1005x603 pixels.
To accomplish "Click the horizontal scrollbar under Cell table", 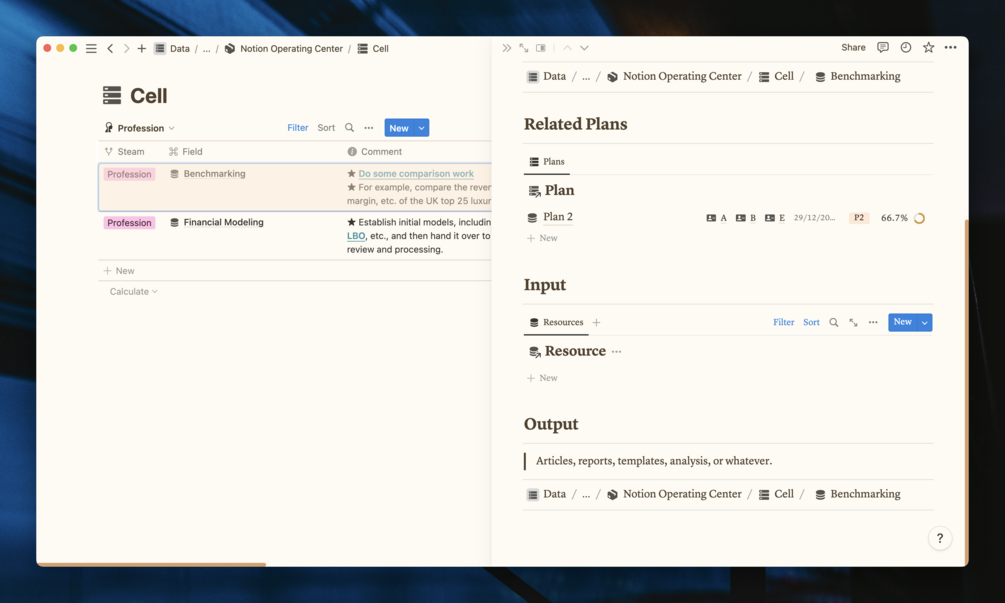I will [151, 565].
